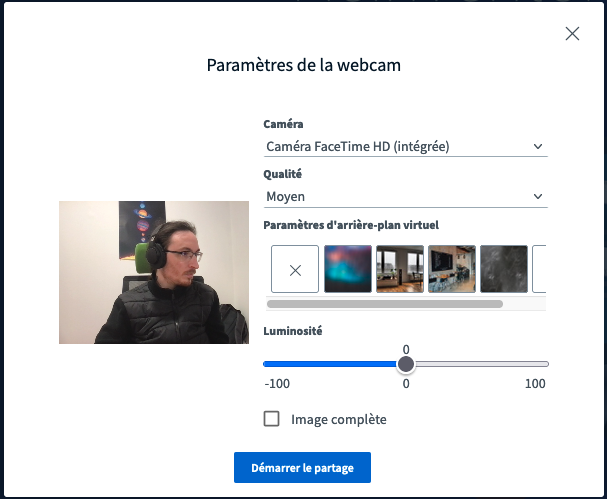607x499 pixels.
Task: Click the Caméra label
Action: [283, 124]
